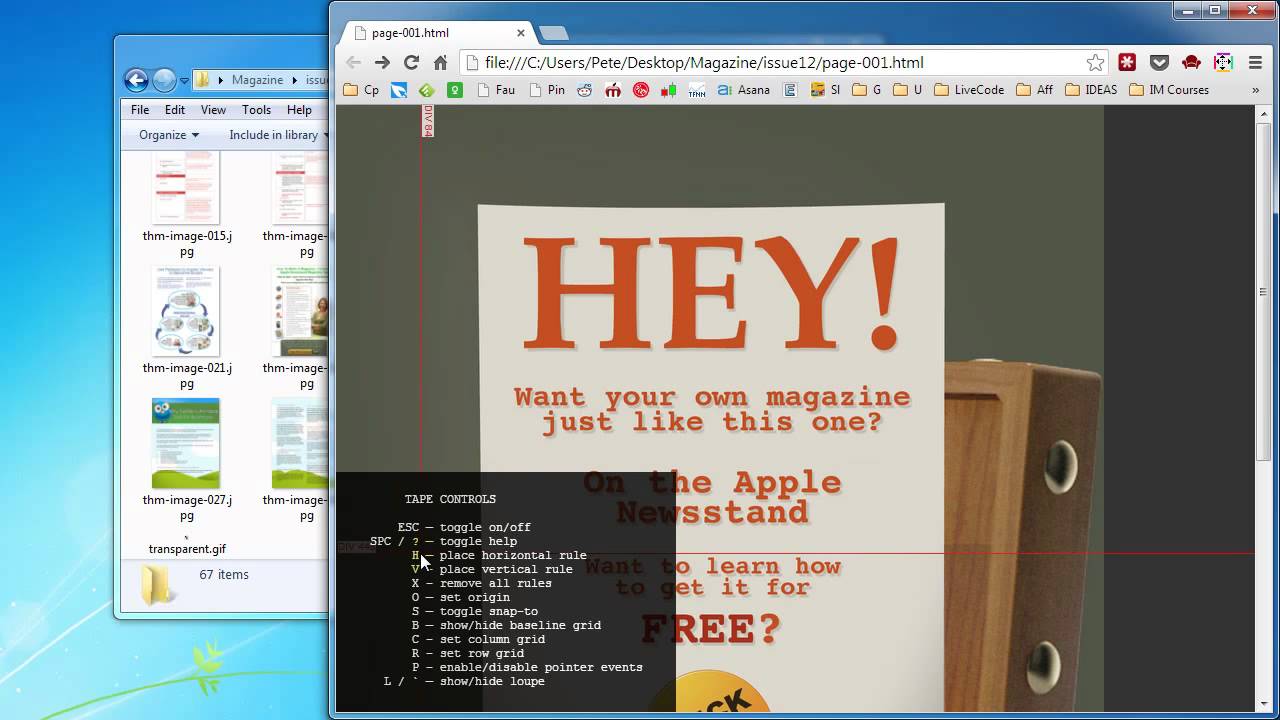Viewport: 1280px width, 720px height.
Task: Click the 'TAPE CONTROLS' heading in overlay
Action: [x=450, y=499]
